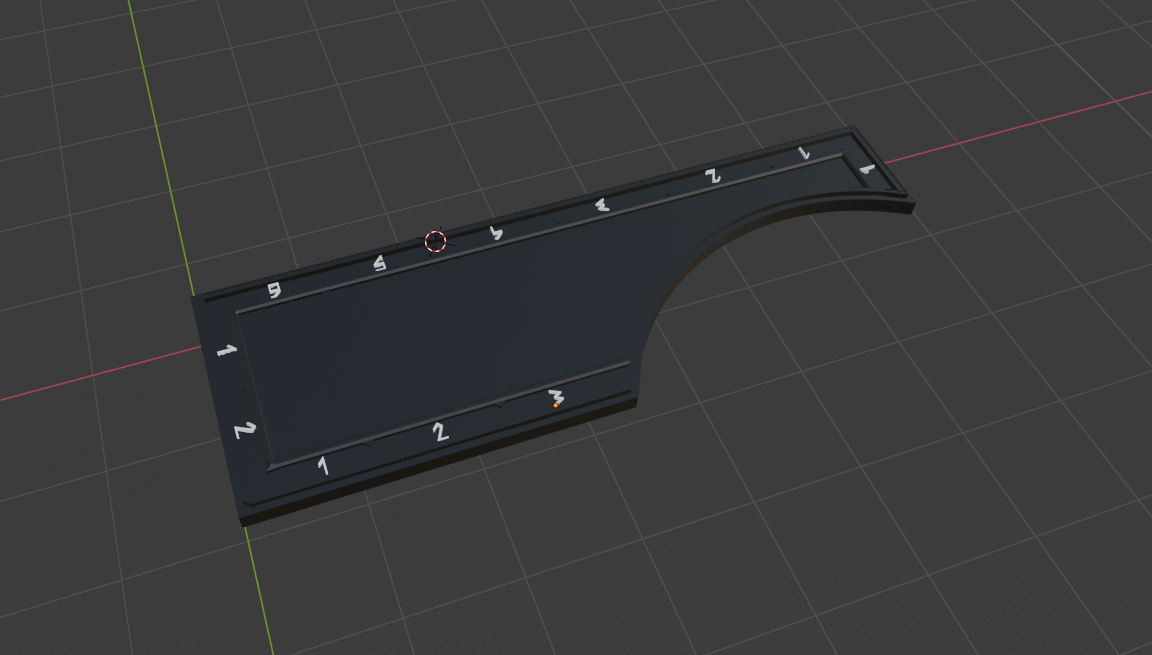The image size is (1152, 655).
Task: Click the red-and-white 3D cursor crosshair
Action: pos(436,240)
